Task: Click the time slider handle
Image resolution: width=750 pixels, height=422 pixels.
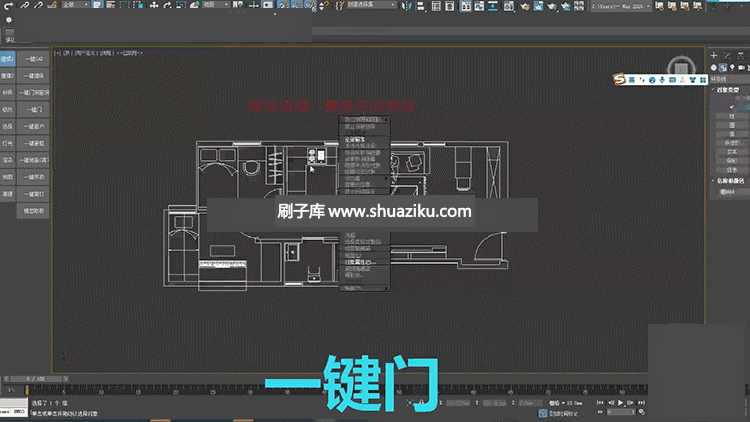Action: click(x=36, y=379)
